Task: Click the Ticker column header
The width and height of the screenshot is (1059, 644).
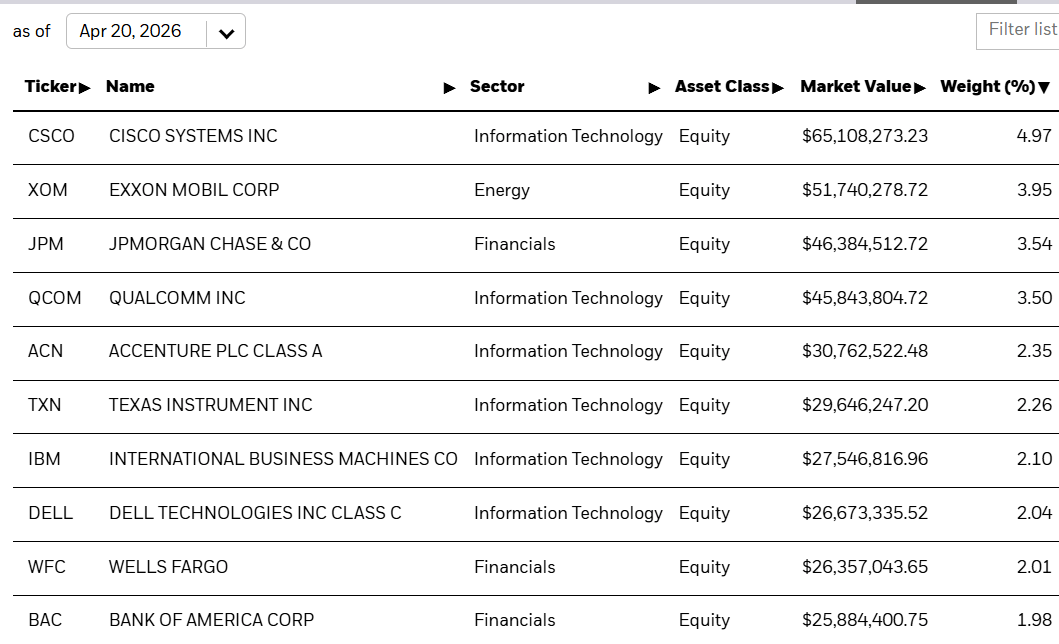Action: (x=50, y=87)
